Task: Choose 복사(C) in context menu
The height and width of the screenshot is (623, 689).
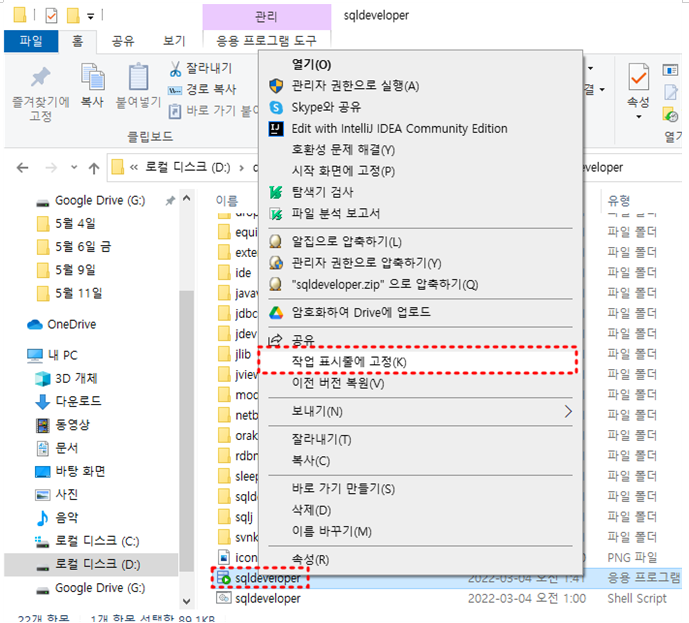Action: [311, 461]
